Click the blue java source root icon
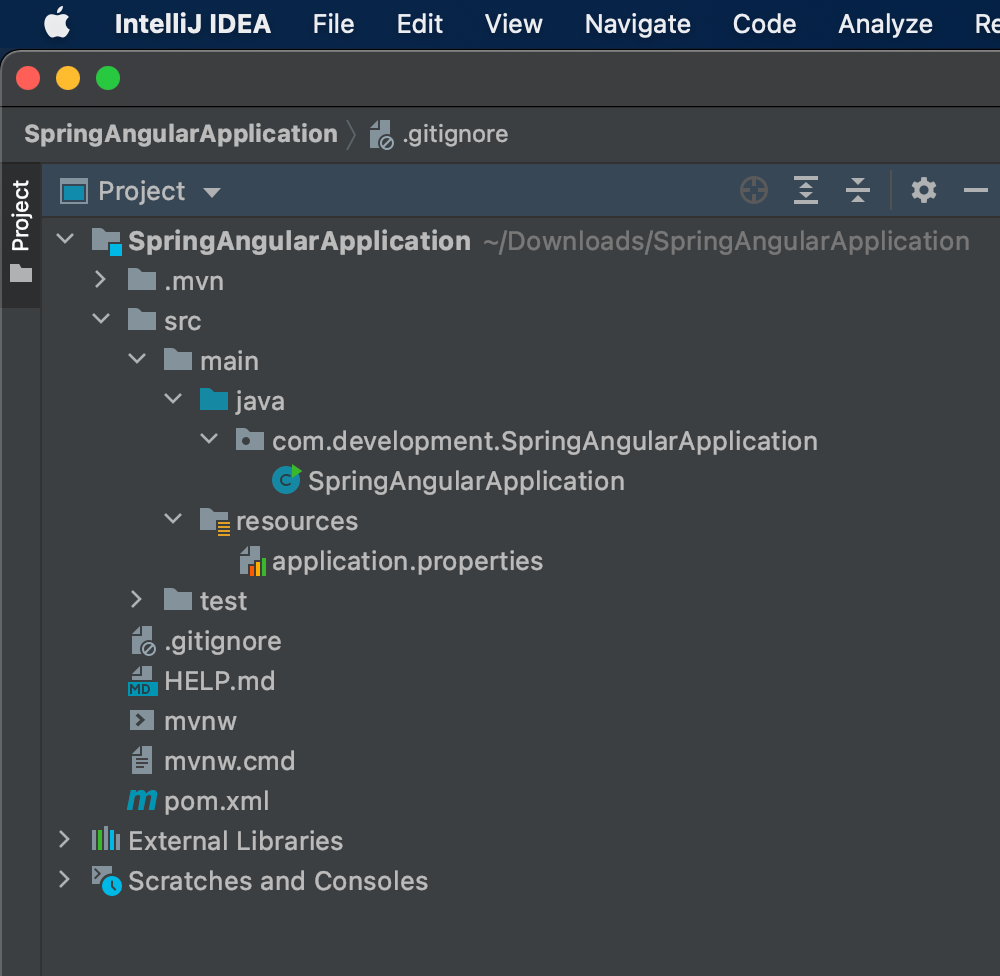Viewport: 1000px width, 976px height. [214, 399]
